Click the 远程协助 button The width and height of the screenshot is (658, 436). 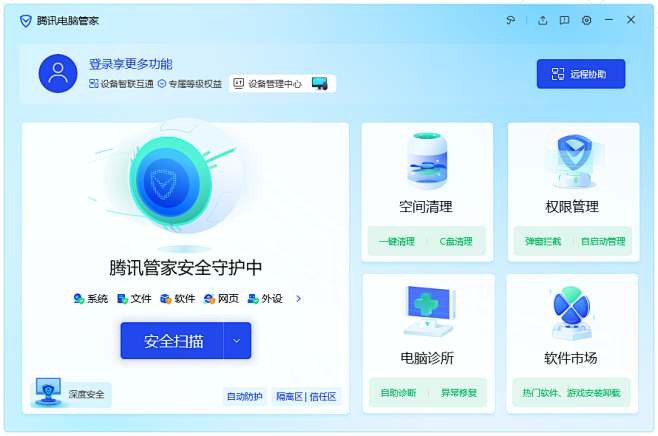point(581,74)
